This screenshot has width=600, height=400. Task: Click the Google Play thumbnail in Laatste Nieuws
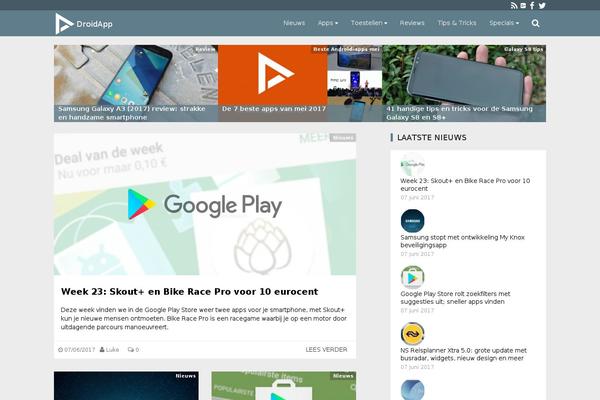pos(412,164)
